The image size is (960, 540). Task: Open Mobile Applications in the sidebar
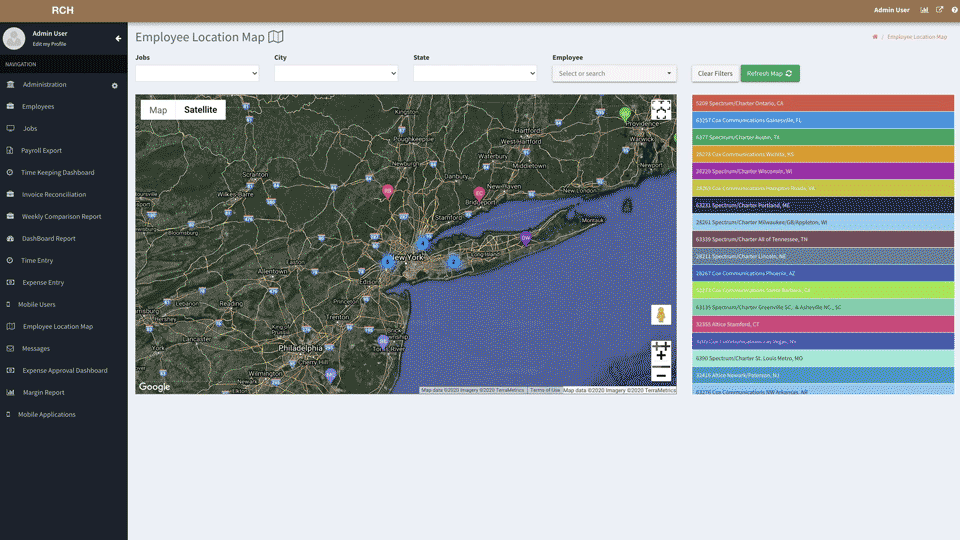pyautogui.click(x=47, y=415)
